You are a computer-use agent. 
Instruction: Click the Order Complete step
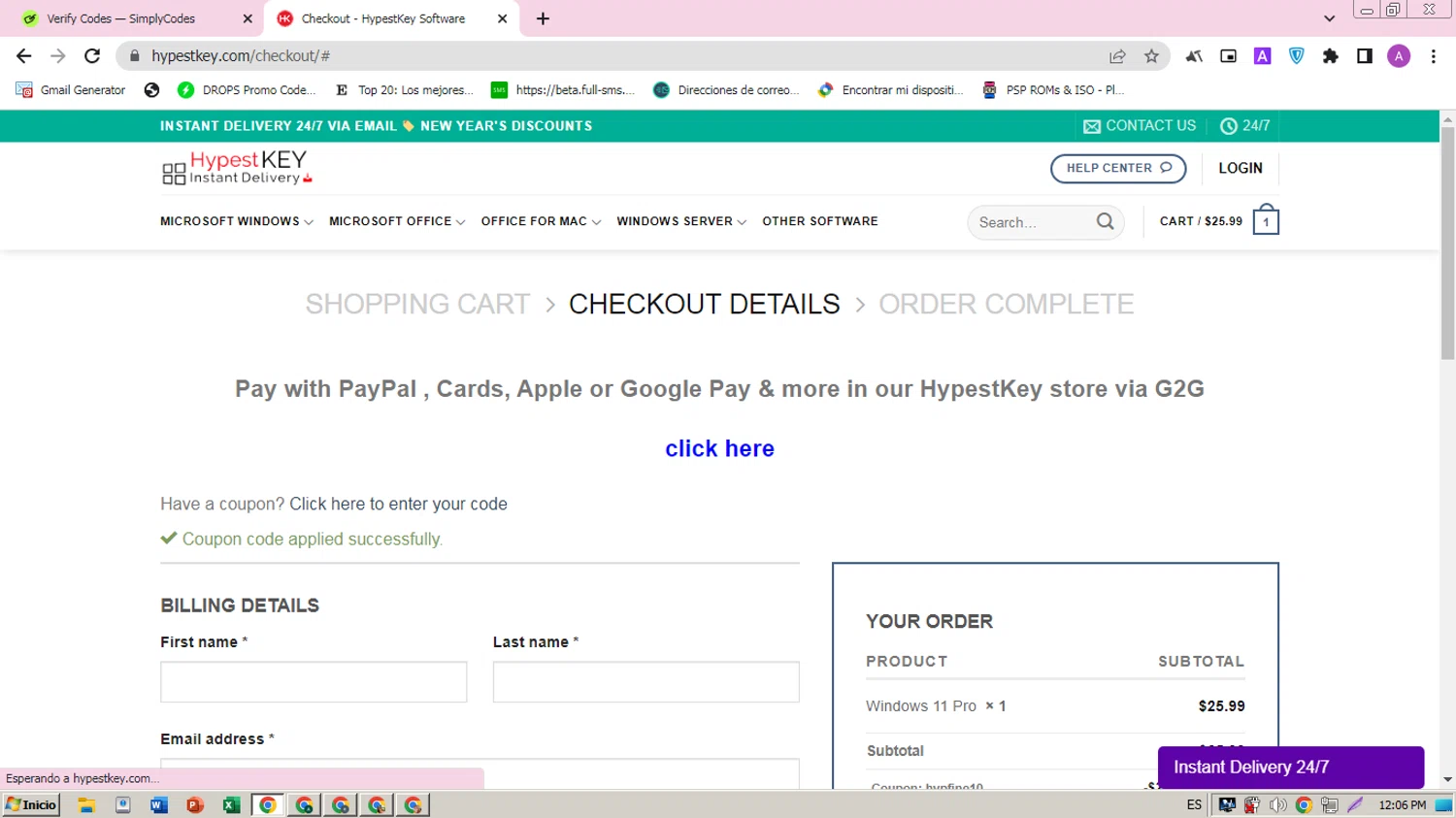1007,304
